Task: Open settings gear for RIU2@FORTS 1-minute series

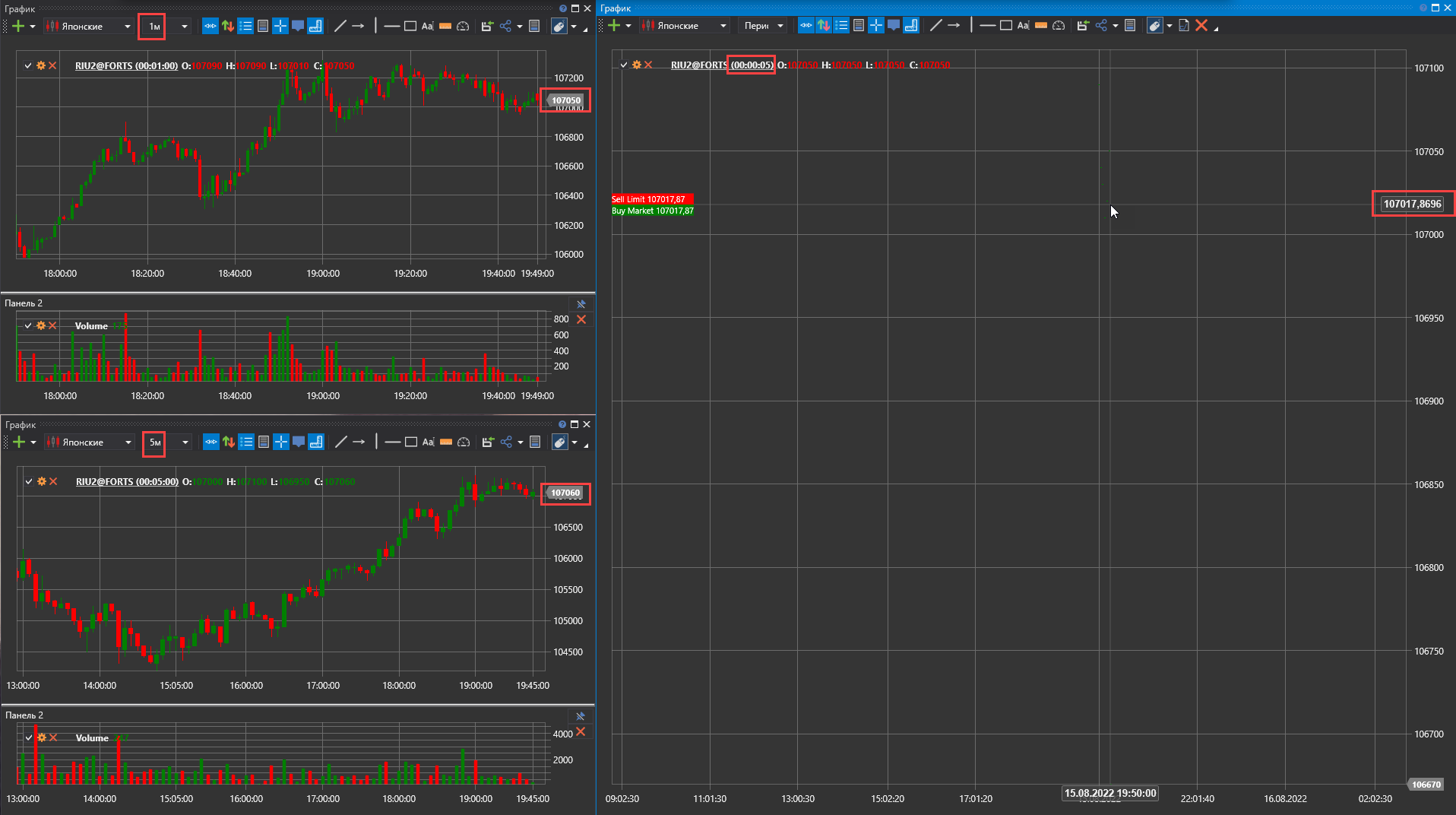Action: (41, 66)
